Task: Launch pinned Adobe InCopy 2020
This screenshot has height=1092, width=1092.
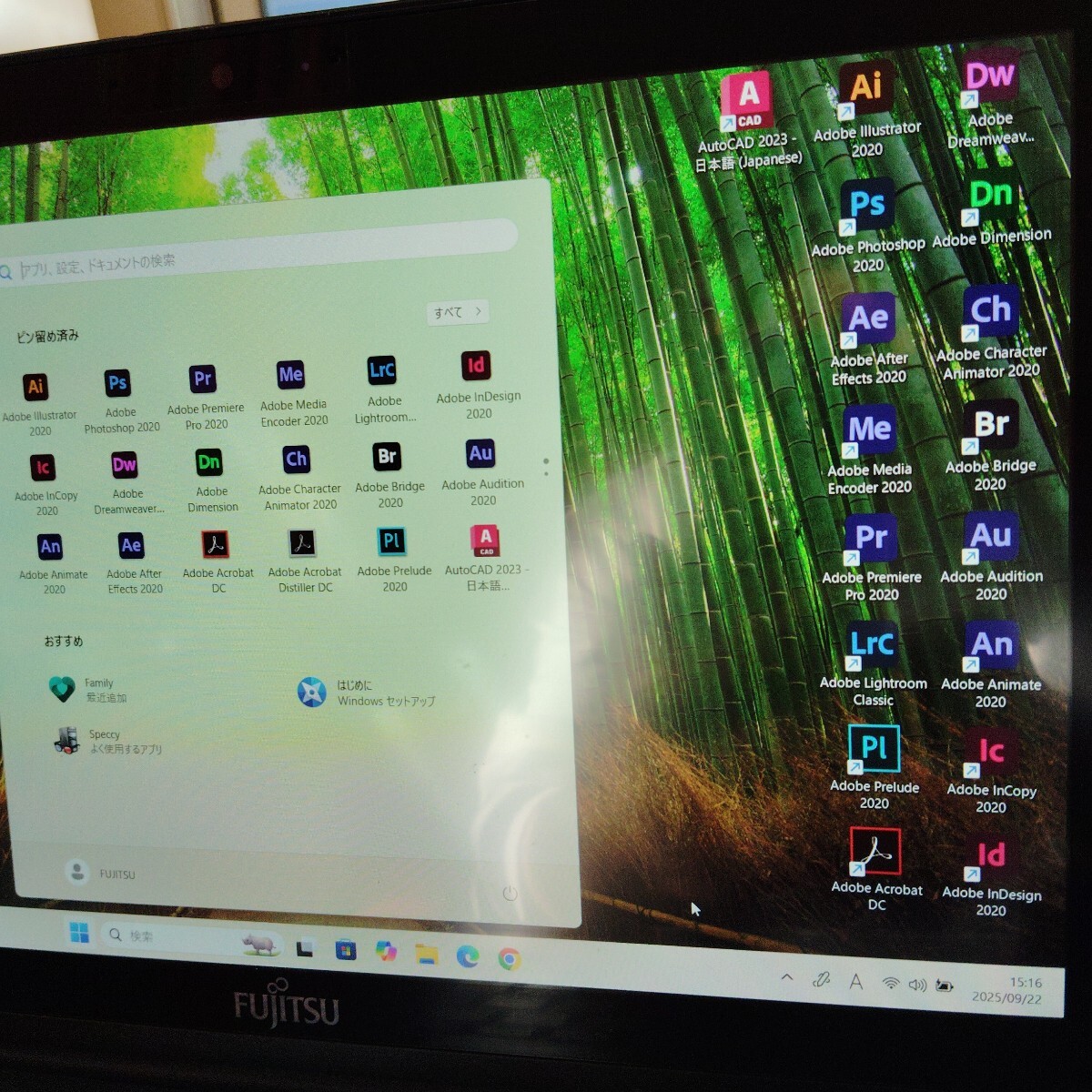Action: pyautogui.click(x=45, y=485)
